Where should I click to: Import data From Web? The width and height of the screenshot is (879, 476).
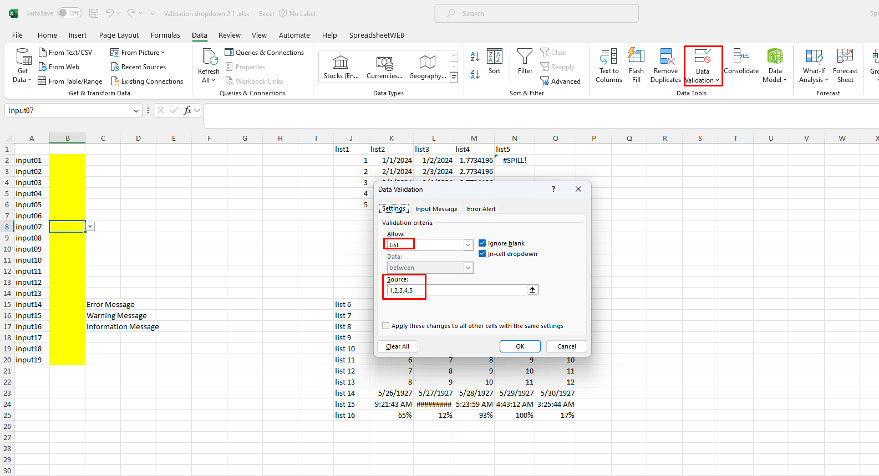[59, 67]
